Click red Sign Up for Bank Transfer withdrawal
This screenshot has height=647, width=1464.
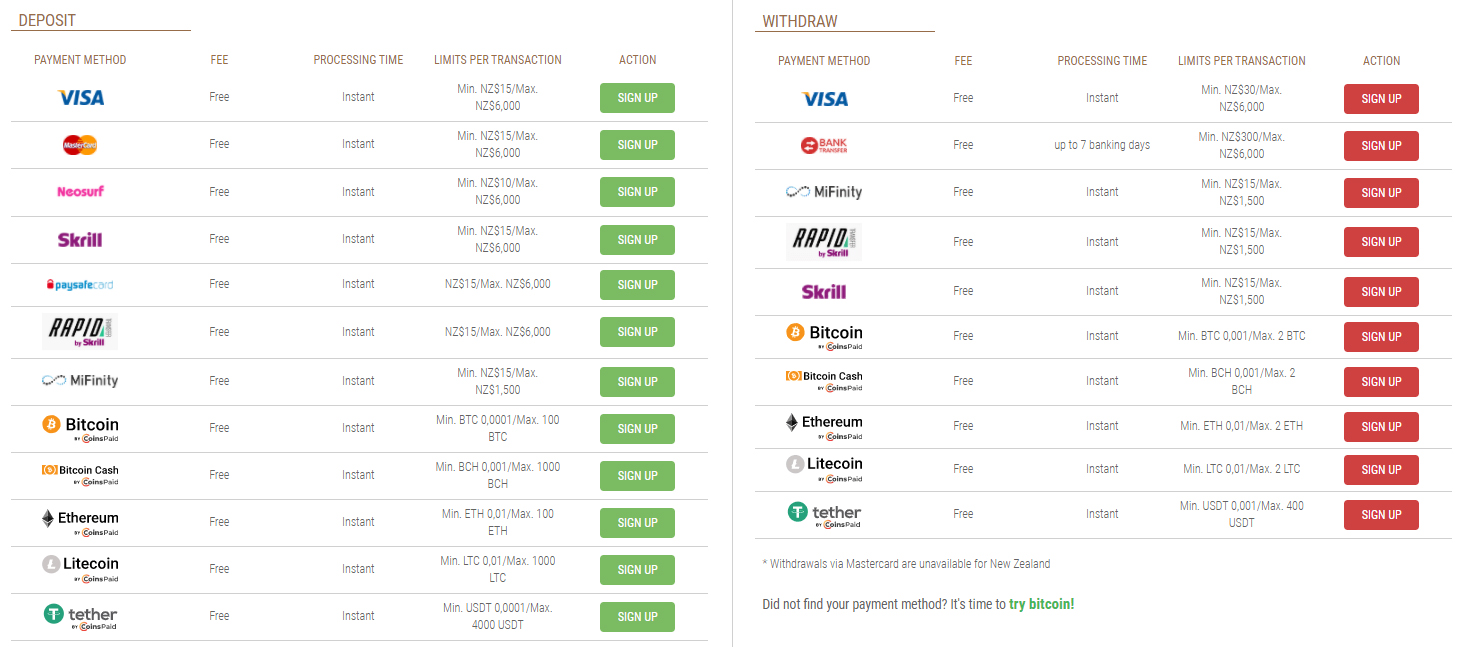(x=1381, y=146)
